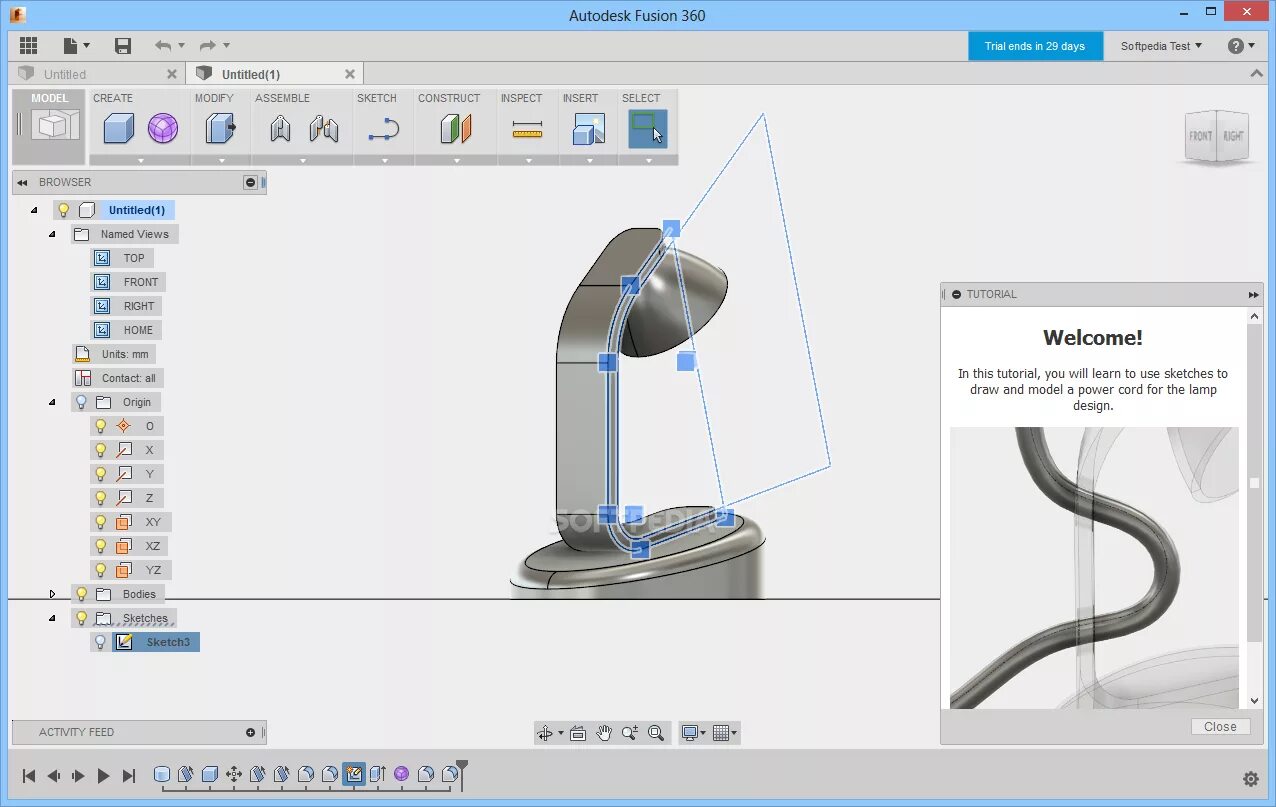1276x807 pixels.
Task: Collapse the Sketches folder
Action: pyautogui.click(x=53, y=618)
